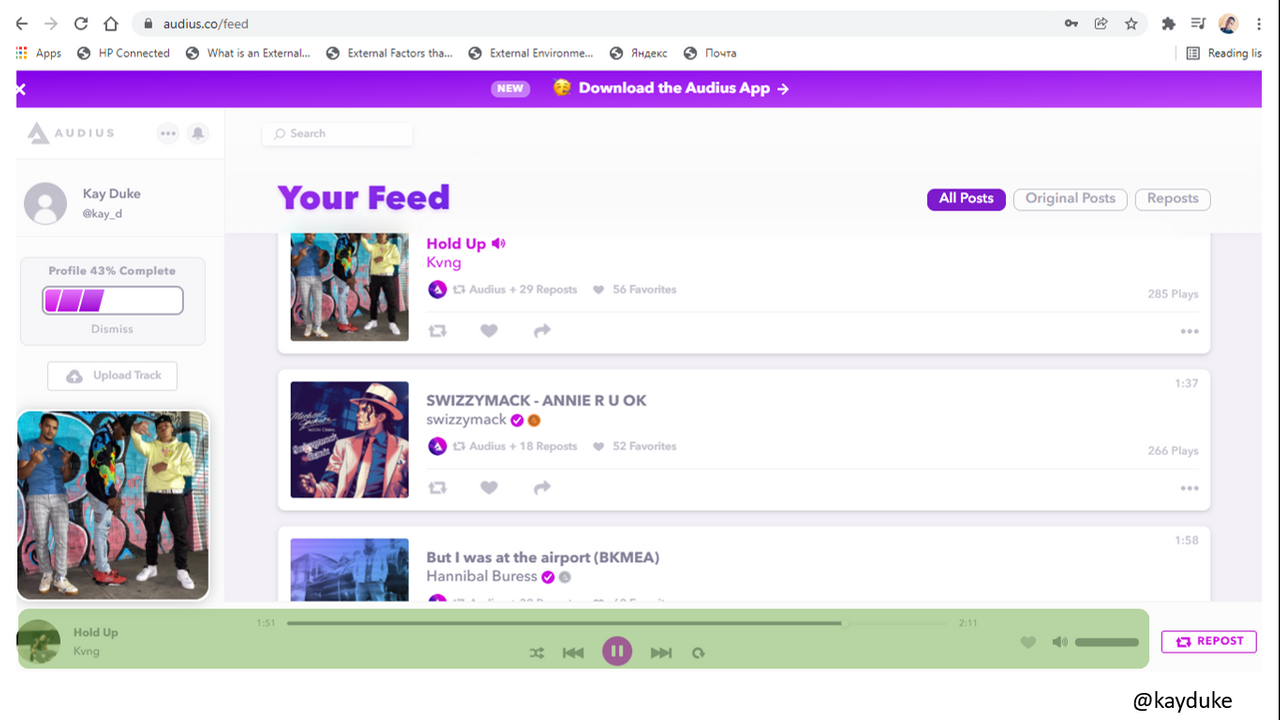Click Download the Audius App link
Image resolution: width=1280 pixels, height=720 pixels.
[684, 88]
